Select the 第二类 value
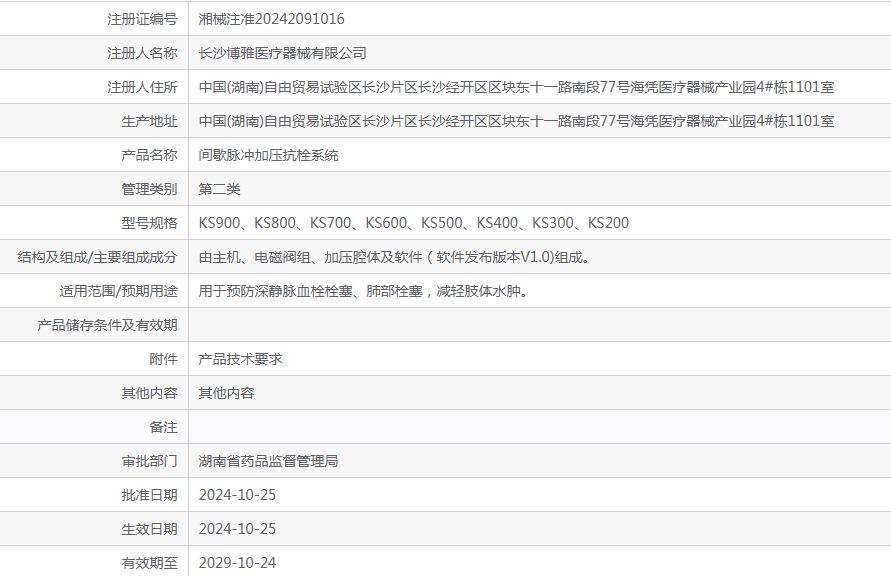 point(219,189)
